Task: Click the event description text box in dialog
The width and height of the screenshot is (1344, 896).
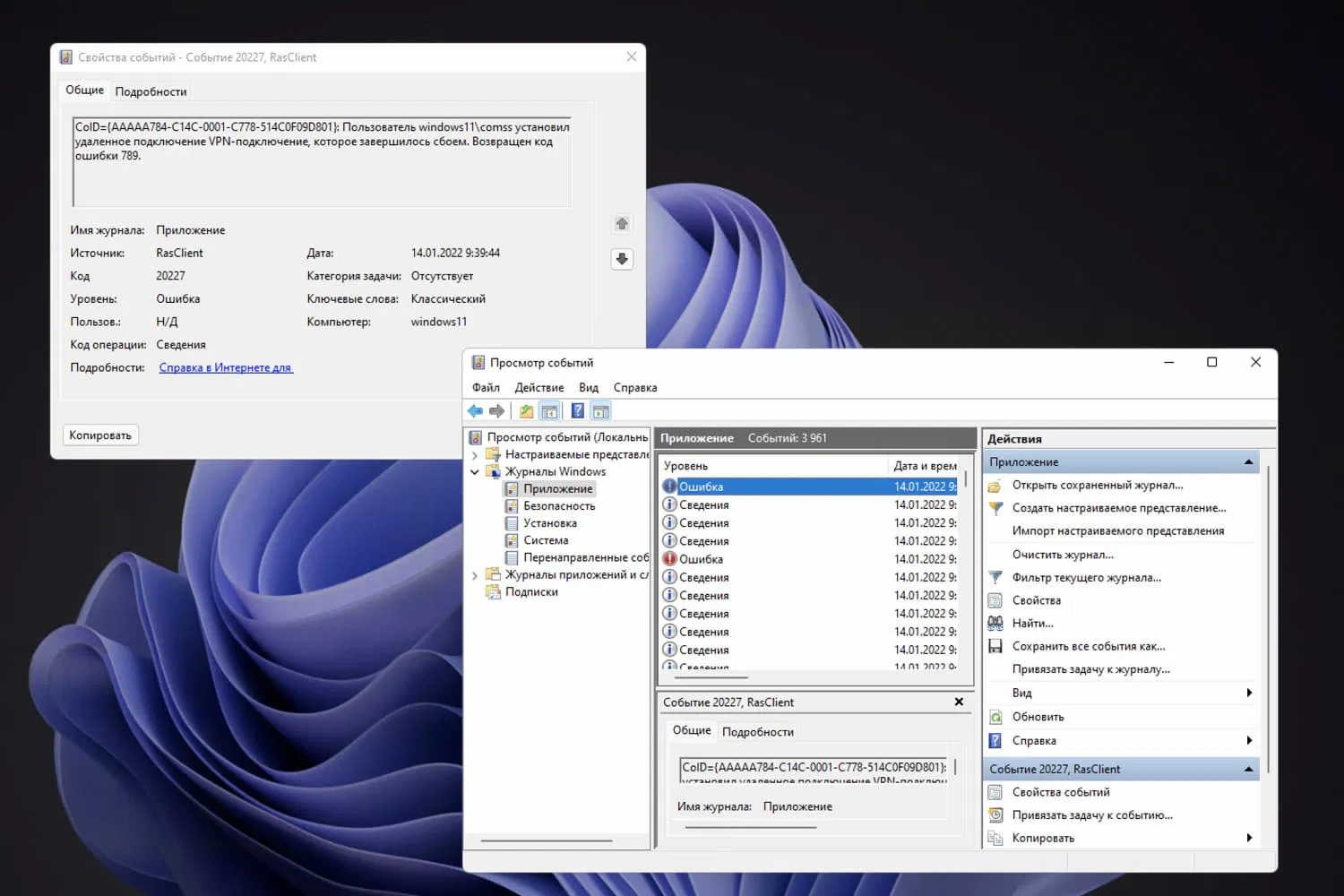Action: (x=322, y=162)
